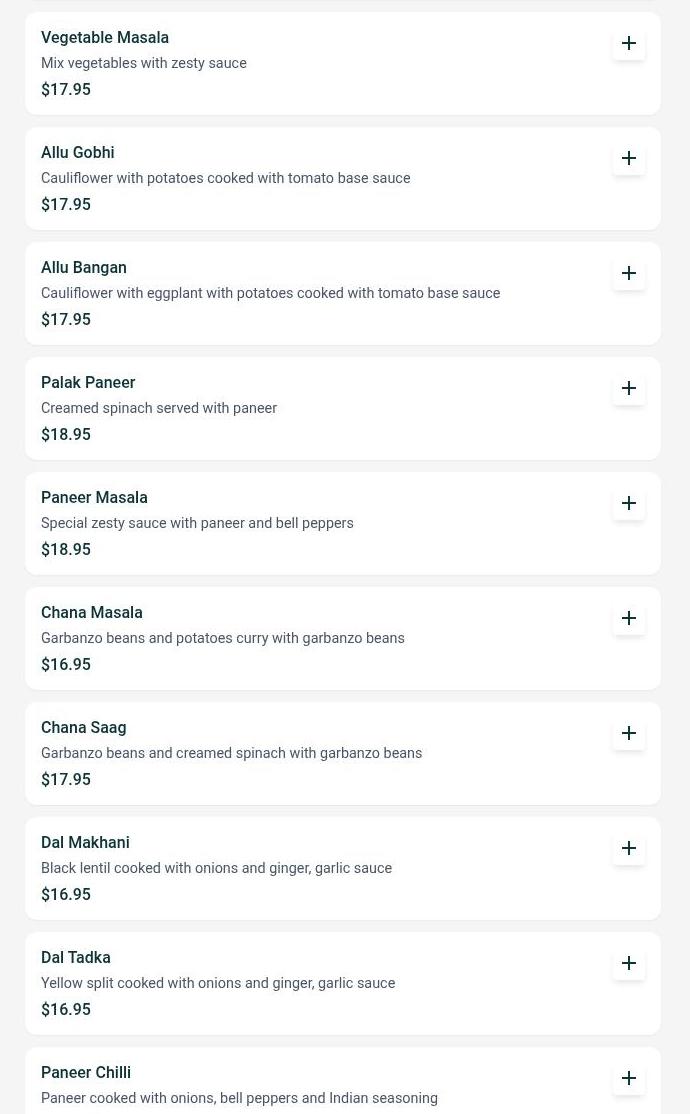Open the Paneer Chilli menu card title
This screenshot has width=690, height=1114.
click(x=86, y=1073)
